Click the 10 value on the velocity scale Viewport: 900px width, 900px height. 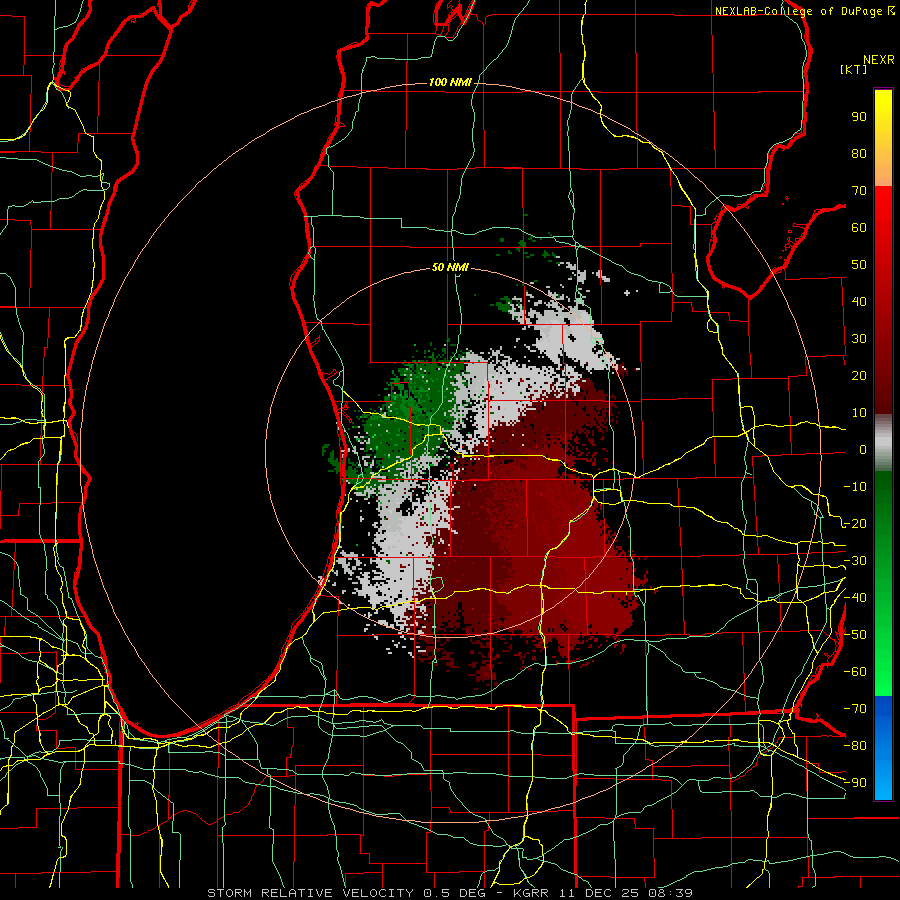859,413
